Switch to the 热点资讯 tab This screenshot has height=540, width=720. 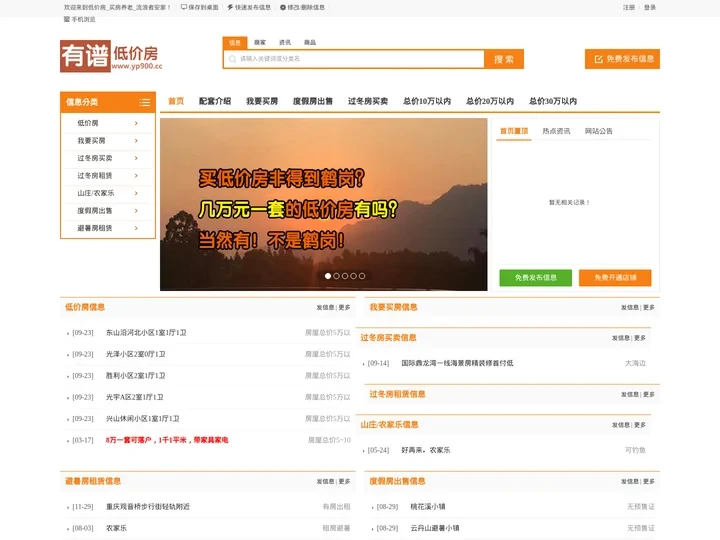pos(556,131)
